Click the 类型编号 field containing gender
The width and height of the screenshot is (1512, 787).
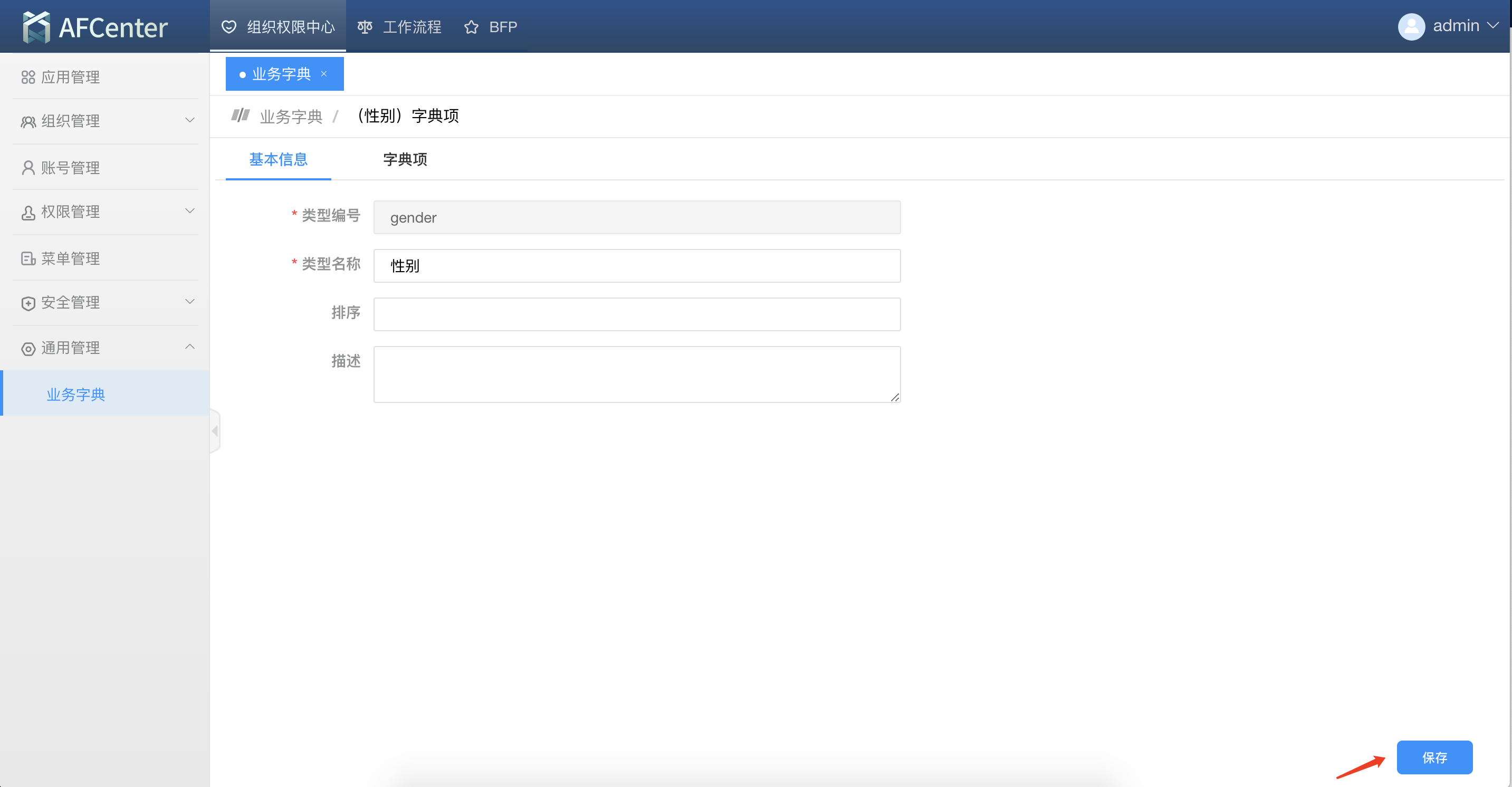pyautogui.click(x=637, y=218)
